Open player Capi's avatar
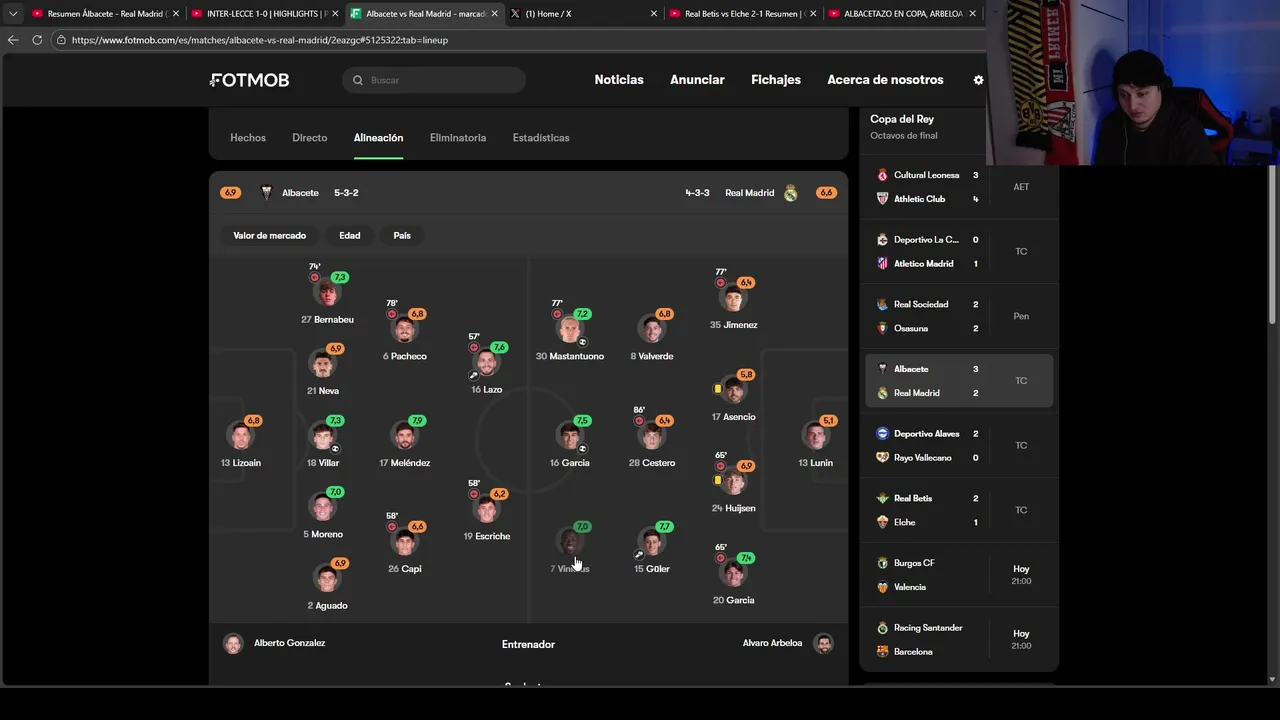The height and width of the screenshot is (720, 1280). (x=405, y=543)
